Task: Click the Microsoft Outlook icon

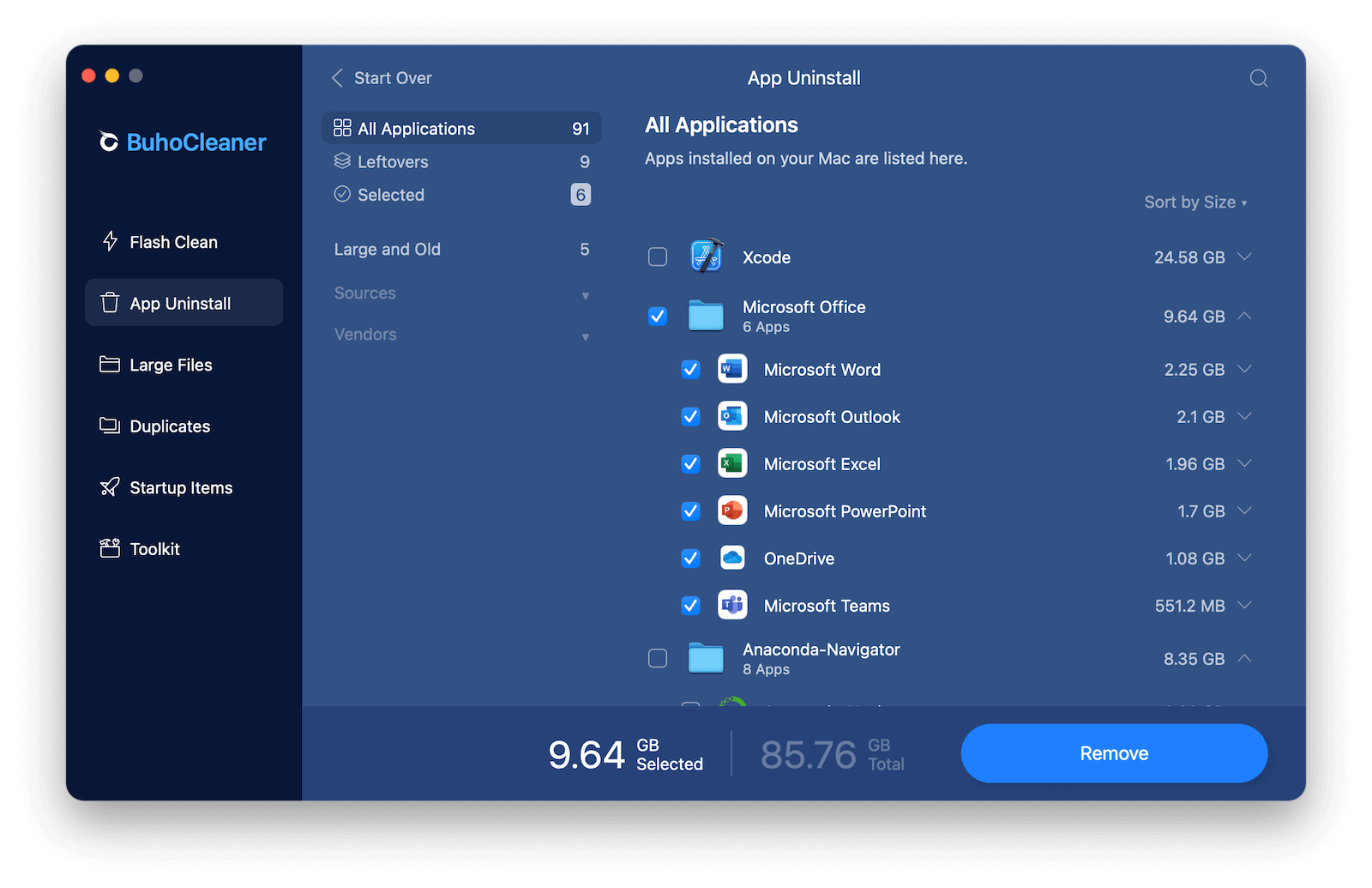Action: pyautogui.click(x=731, y=417)
